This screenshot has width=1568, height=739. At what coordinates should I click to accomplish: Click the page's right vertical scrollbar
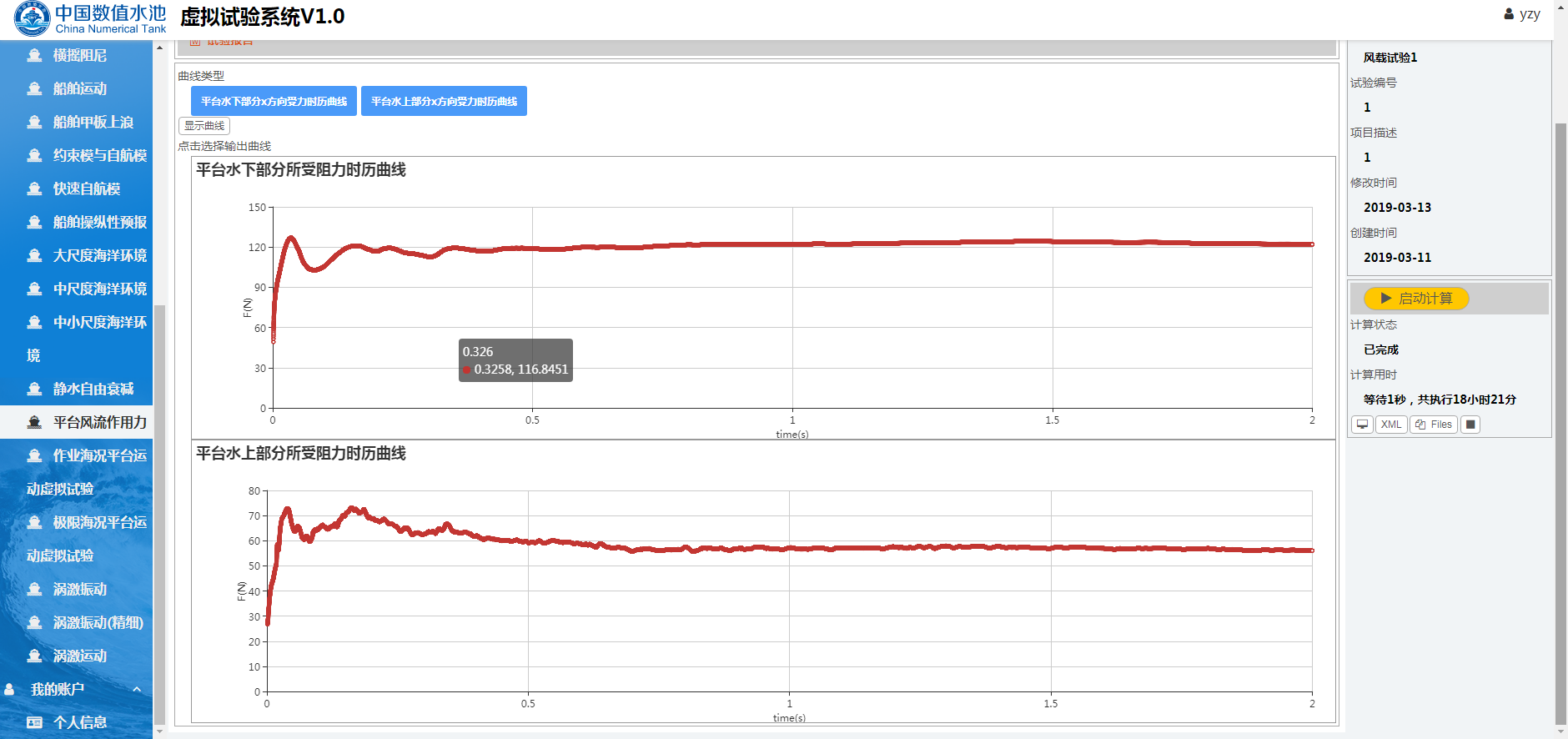(x=1560, y=417)
